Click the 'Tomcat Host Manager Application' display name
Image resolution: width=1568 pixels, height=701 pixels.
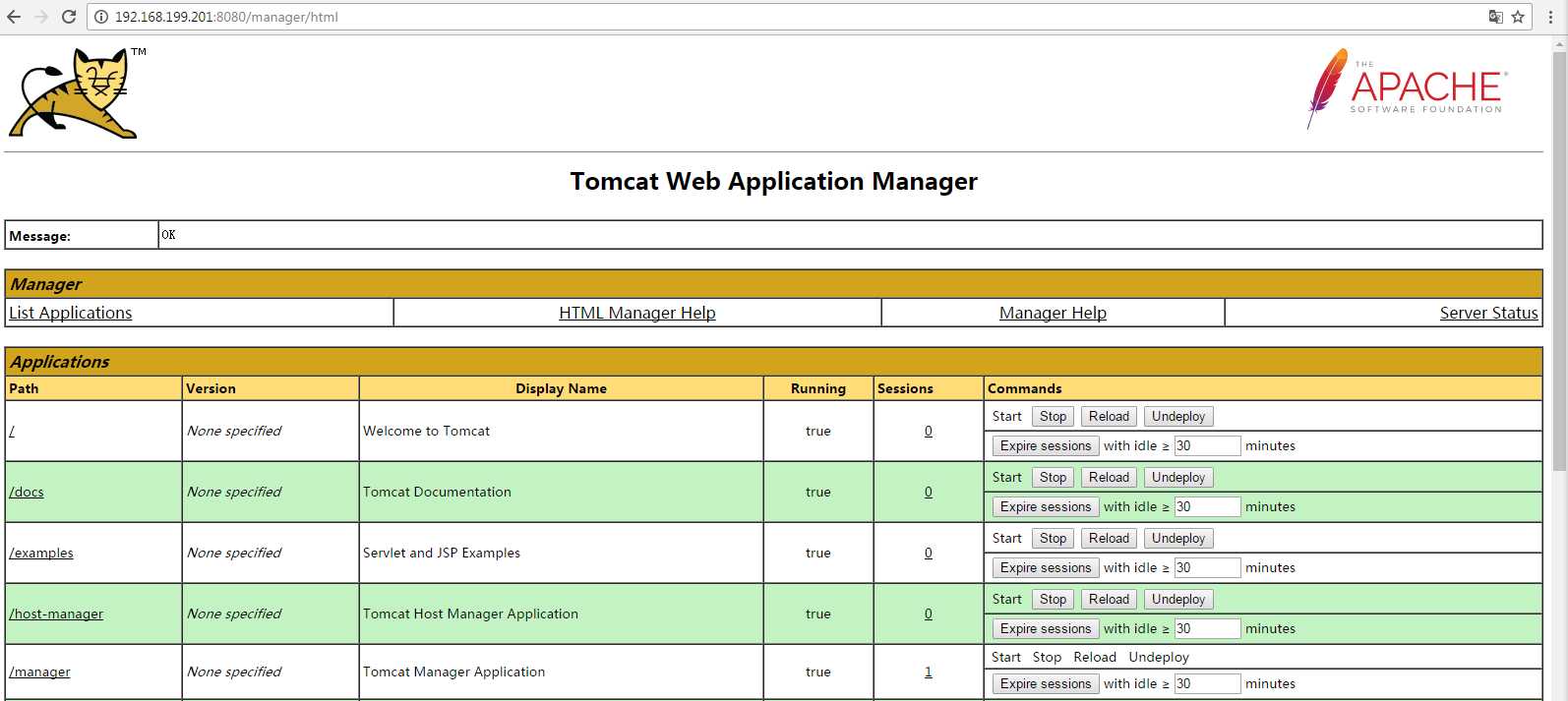tap(470, 613)
